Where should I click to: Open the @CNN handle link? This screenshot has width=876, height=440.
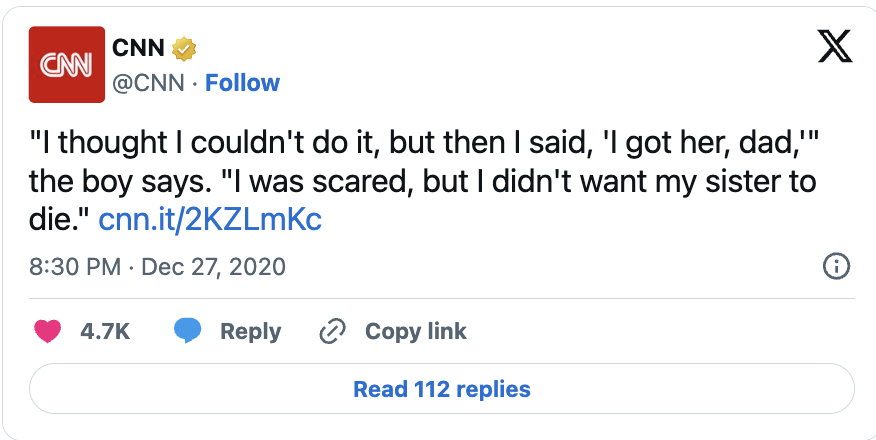(x=149, y=83)
